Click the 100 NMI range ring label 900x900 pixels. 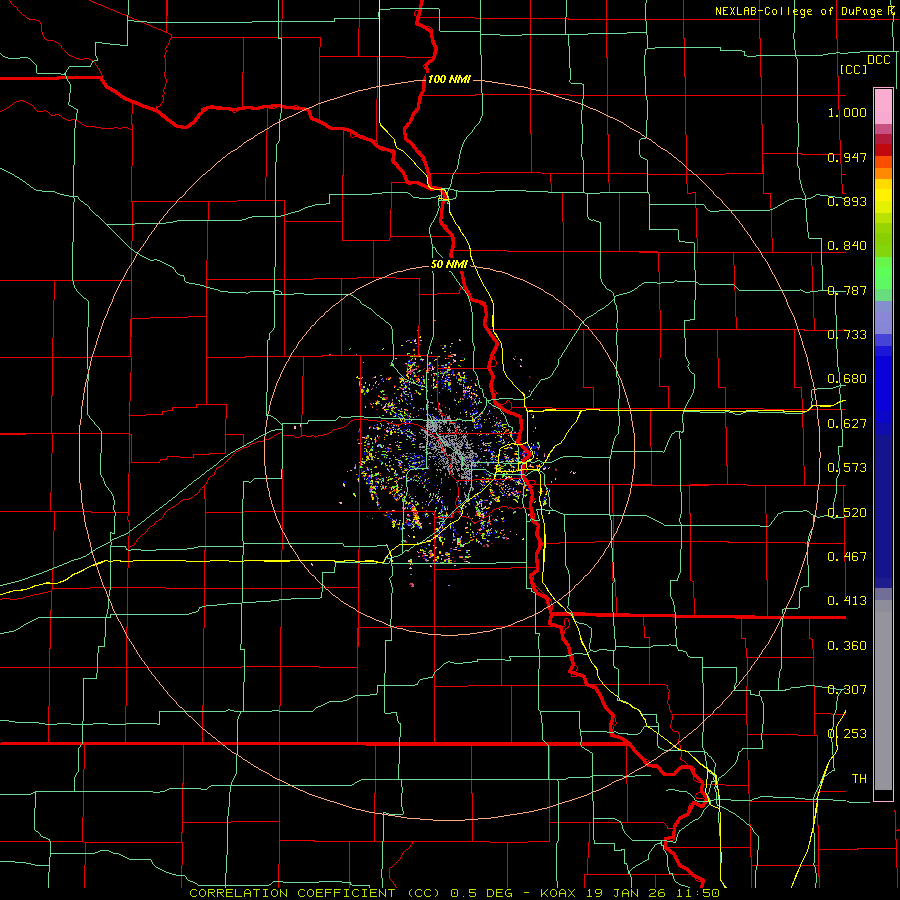click(x=449, y=79)
